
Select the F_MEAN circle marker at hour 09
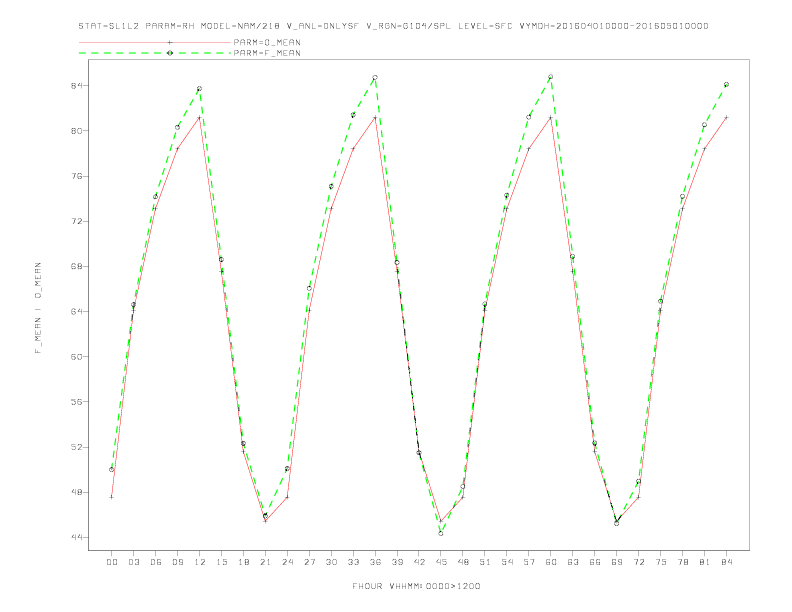(177, 127)
